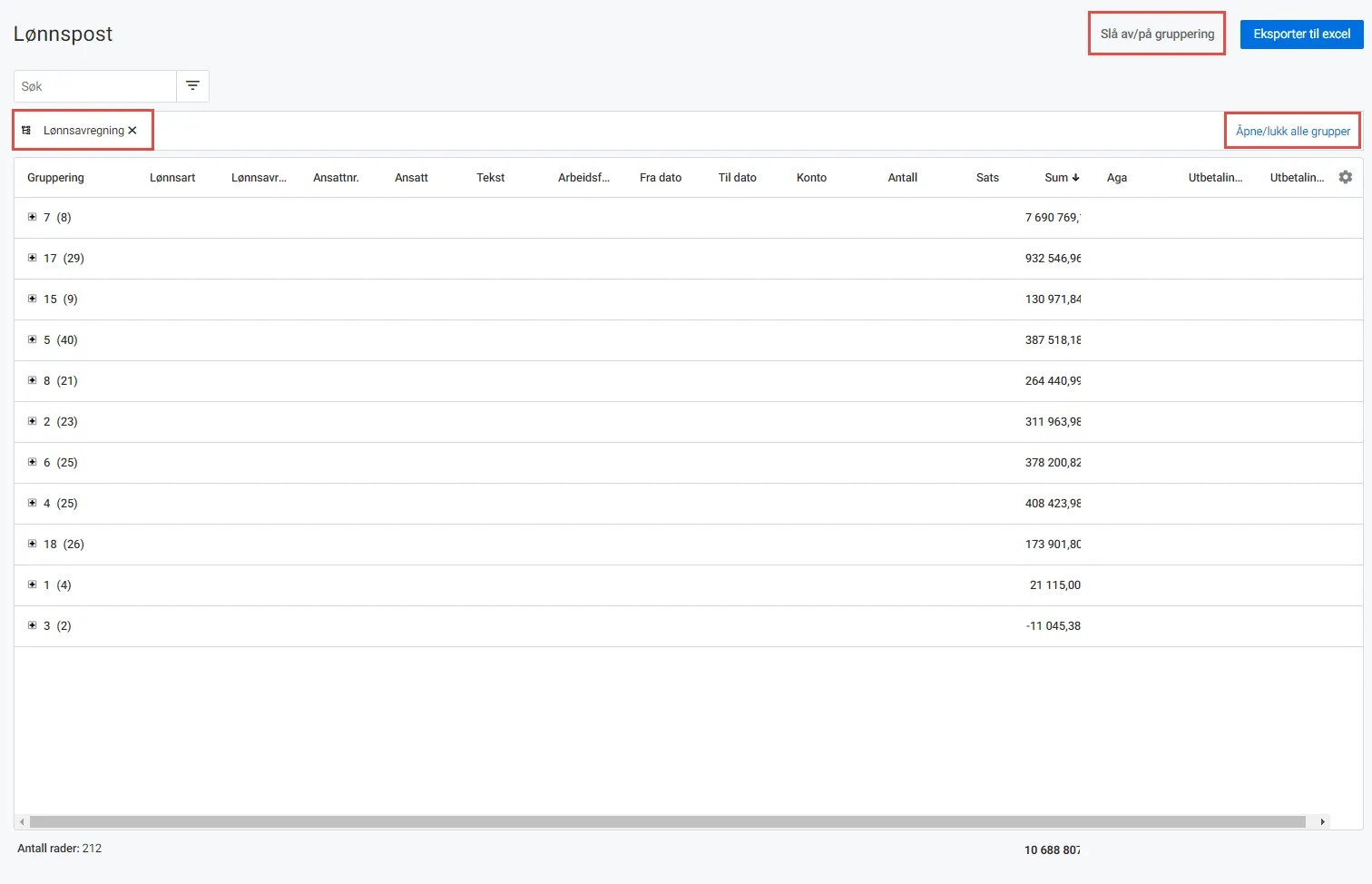1372x884 pixels.
Task: Click the Ansattnr. column header
Action: pyautogui.click(x=336, y=178)
